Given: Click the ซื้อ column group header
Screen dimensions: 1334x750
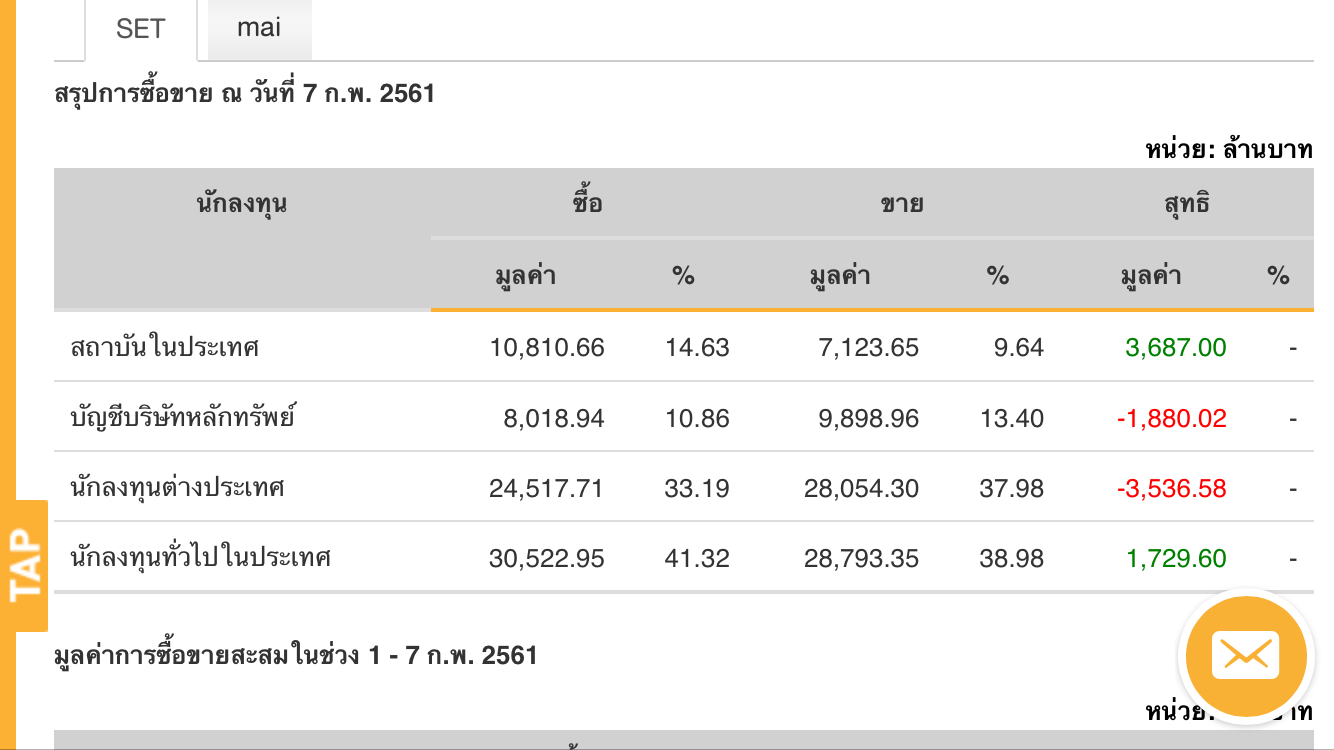Looking at the screenshot, I should pyautogui.click(x=587, y=204).
